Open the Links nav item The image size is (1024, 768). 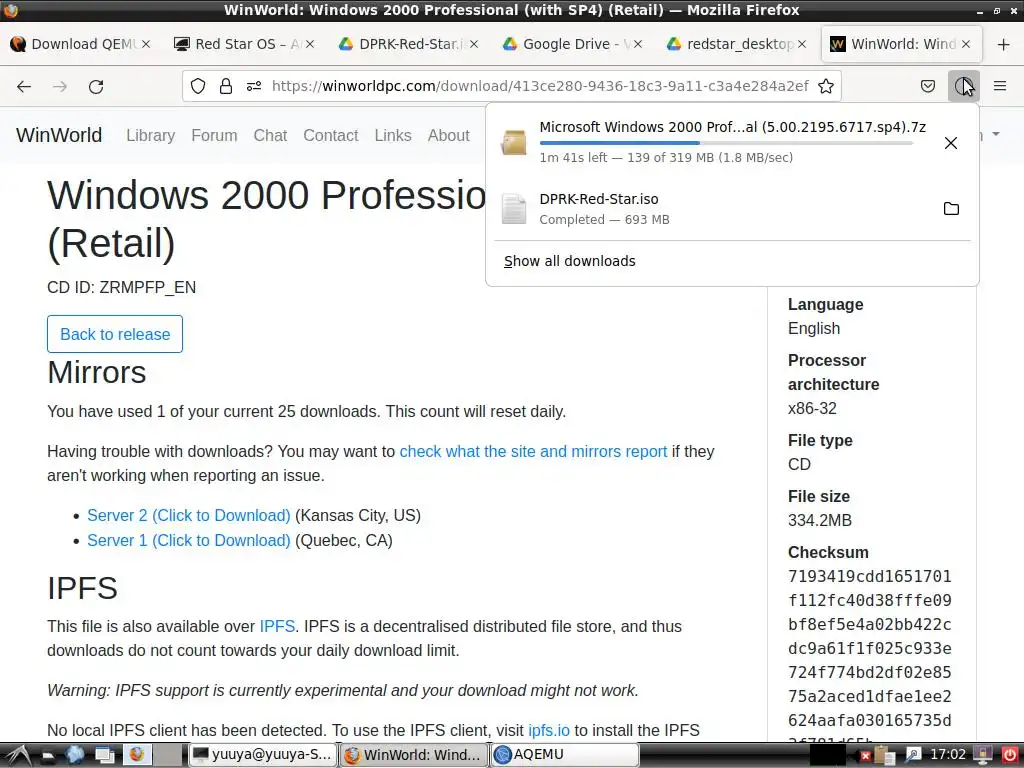tap(392, 135)
